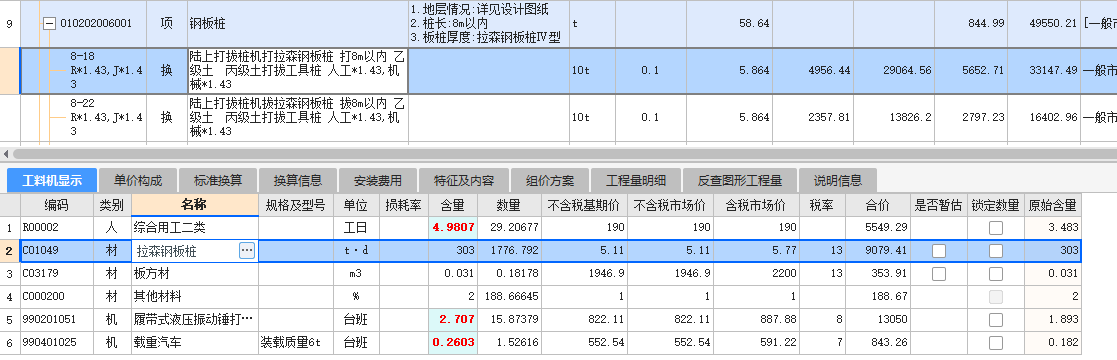Click the red 含量 value 4.9807

tap(452, 228)
